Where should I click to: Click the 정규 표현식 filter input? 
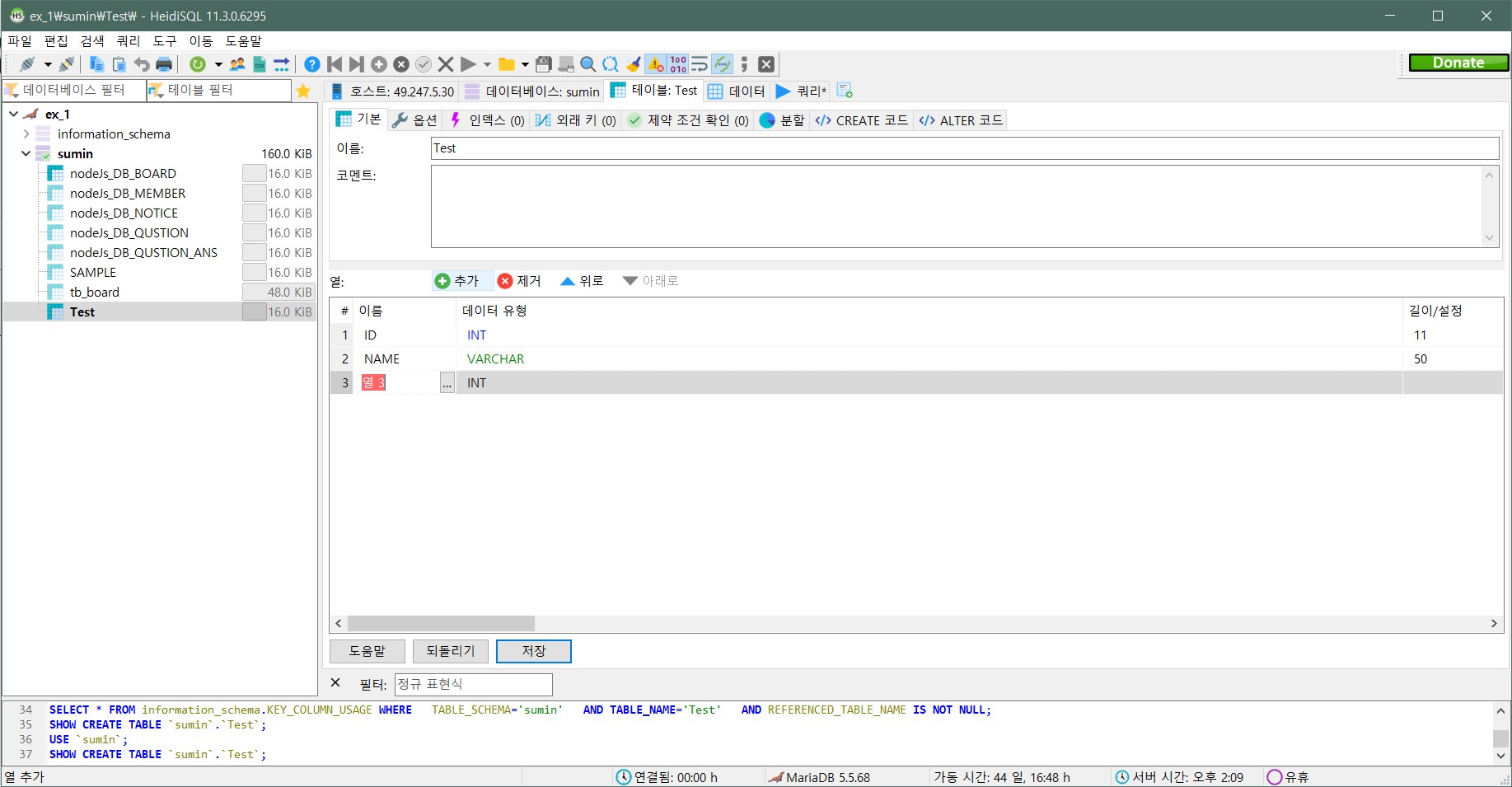[x=473, y=684]
